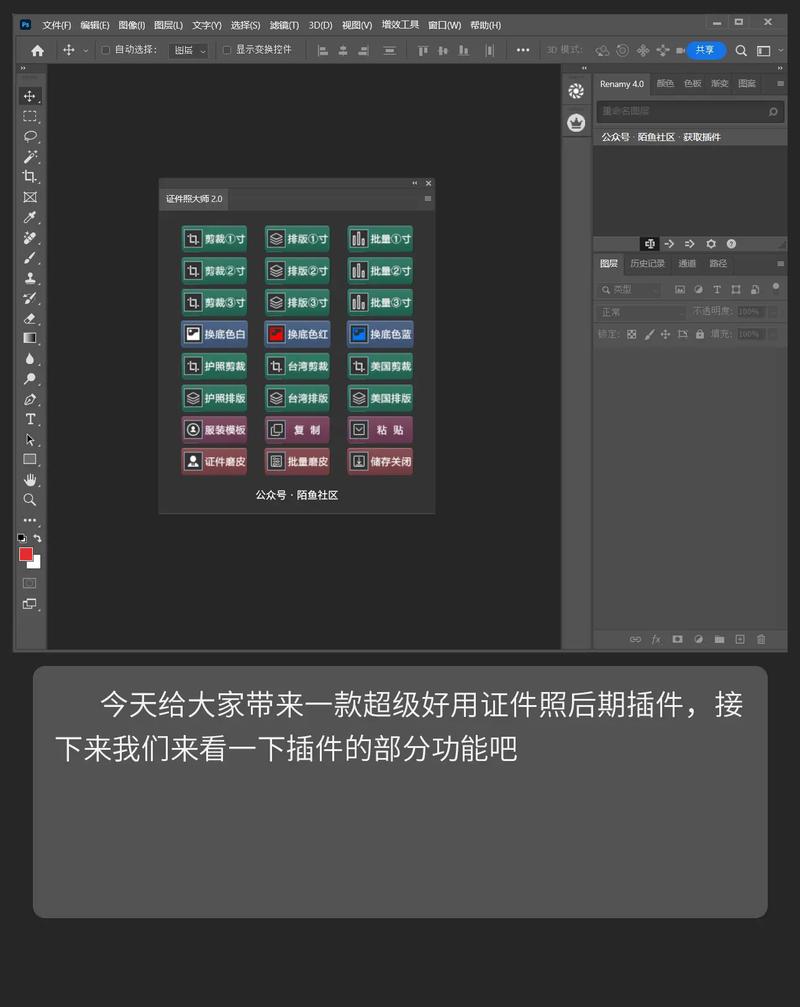Swap foreground and background colors
The width and height of the screenshot is (800, 1007).
tap(38, 538)
